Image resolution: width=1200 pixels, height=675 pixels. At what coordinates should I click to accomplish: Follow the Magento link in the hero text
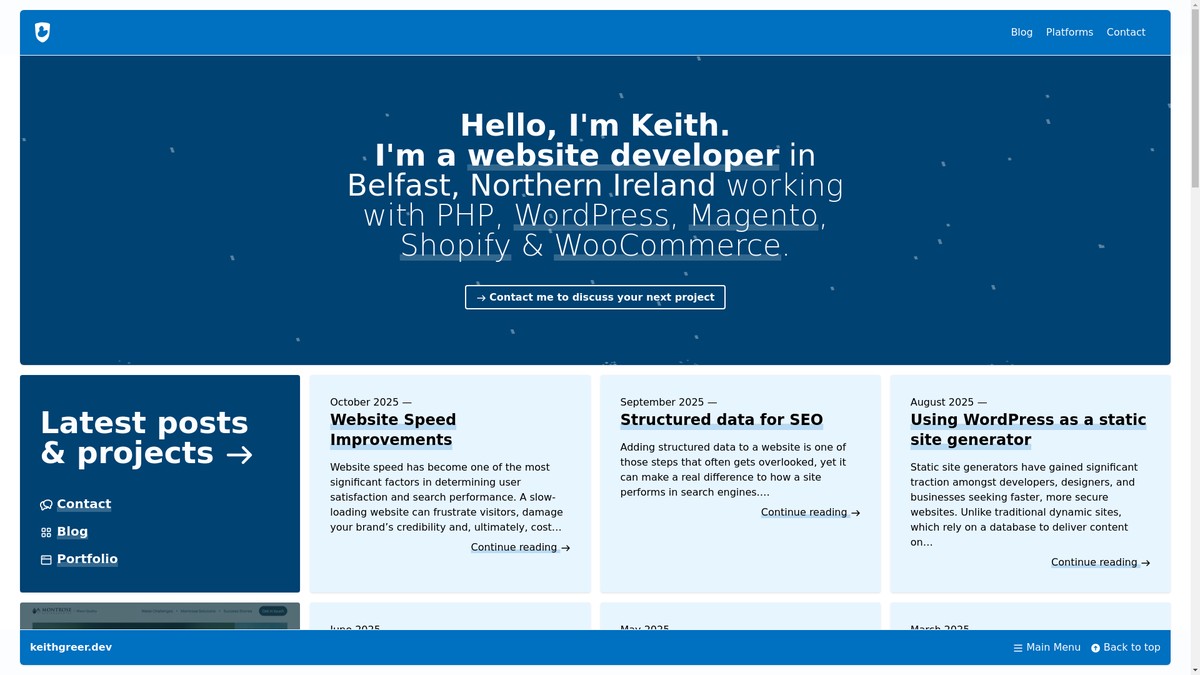(754, 216)
